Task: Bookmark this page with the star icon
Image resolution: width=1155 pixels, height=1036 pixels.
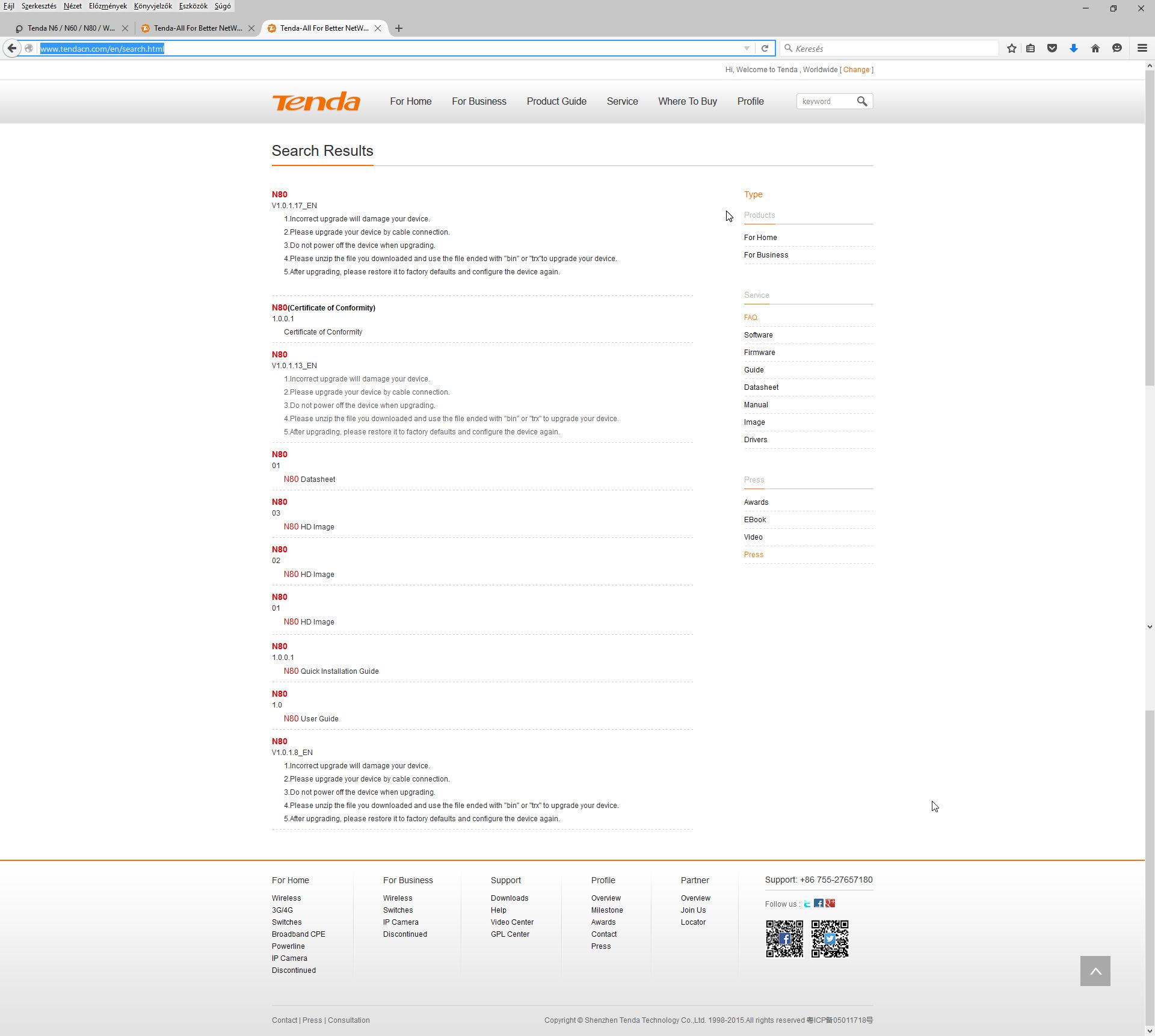Action: point(1012,49)
